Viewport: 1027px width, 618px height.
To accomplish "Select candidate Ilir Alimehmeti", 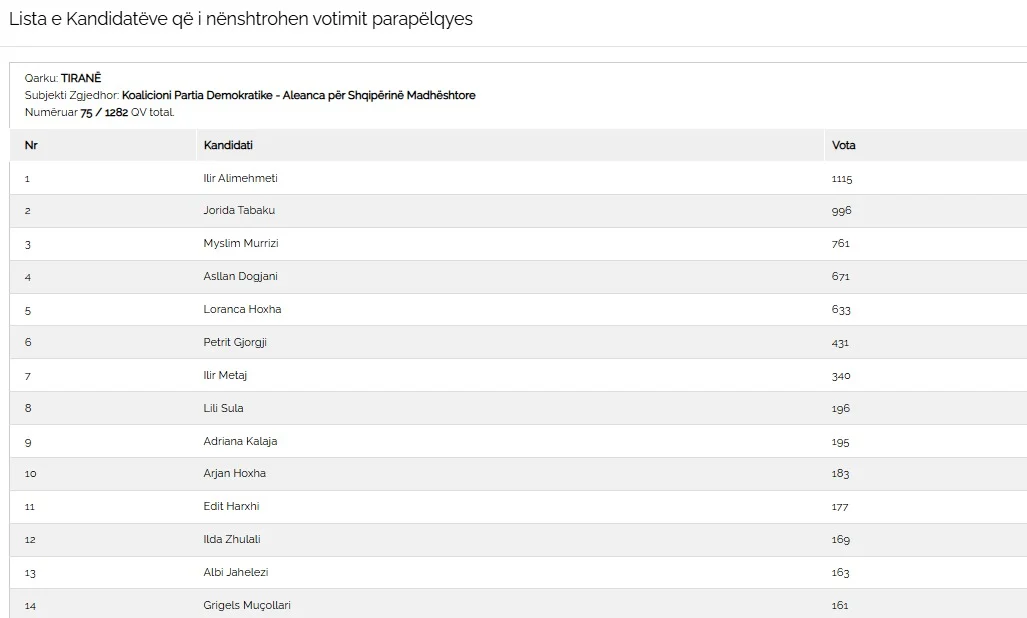I will tap(240, 178).
